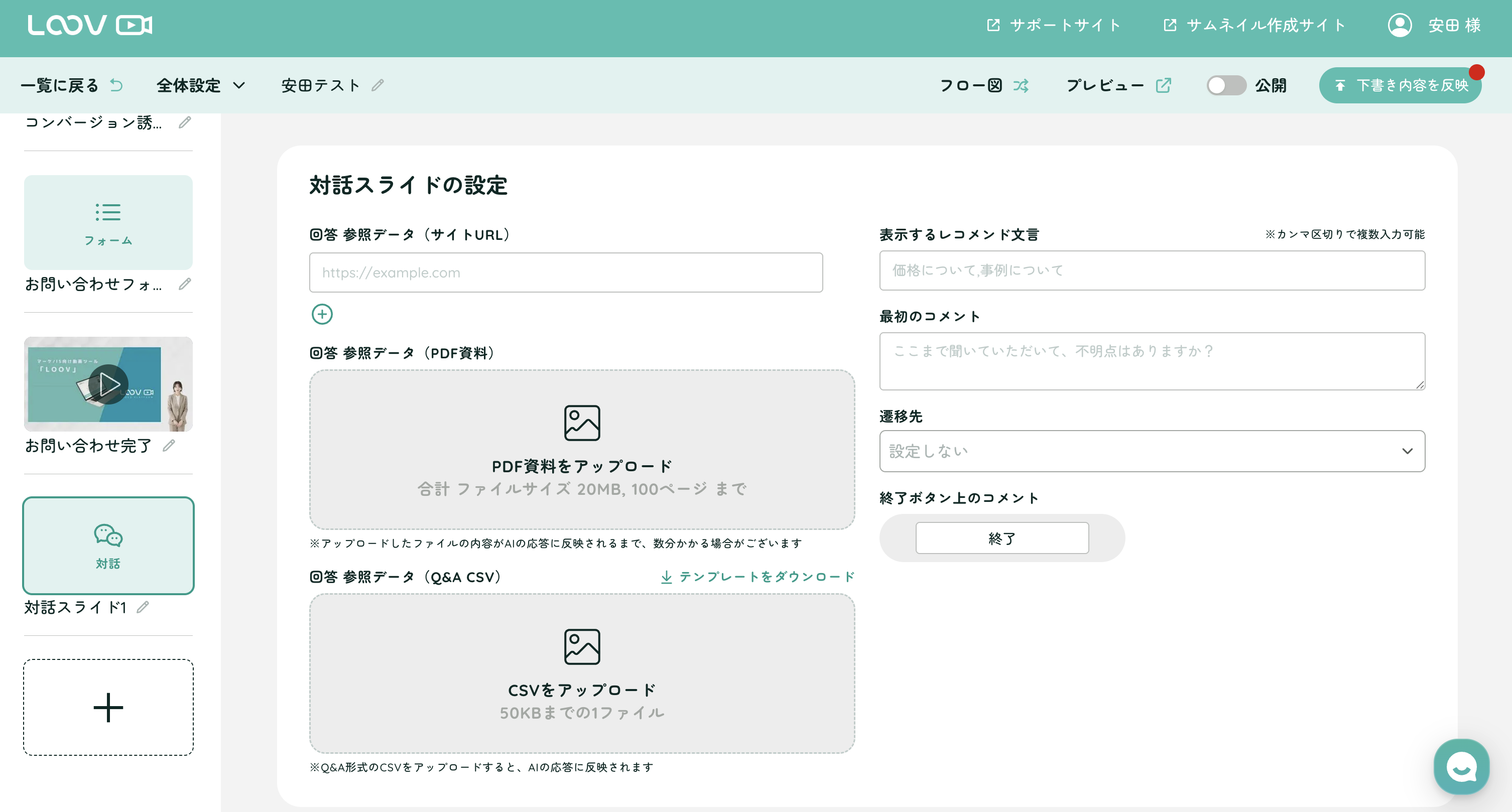Viewport: 1512px width, 812px height.
Task: Click the plus circle to add URL
Action: [x=322, y=314]
